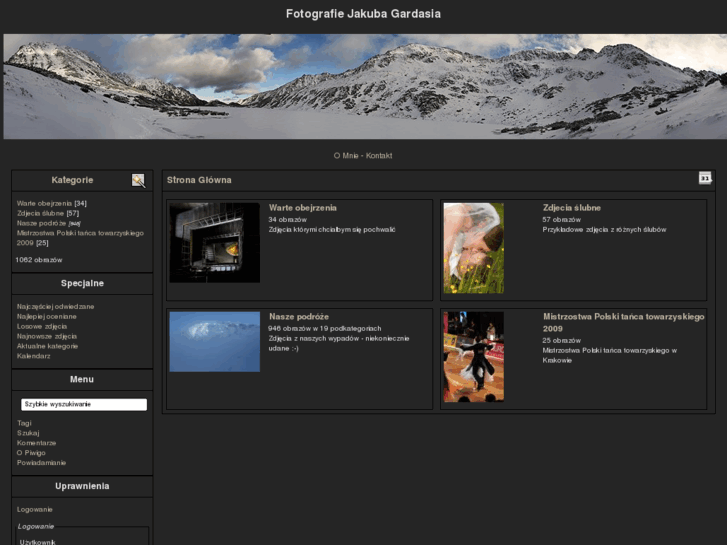Viewport: 727px width, 545px height.
Task: Click the 946 obrazów w 19 podkategoriach text
Action: click(325, 328)
